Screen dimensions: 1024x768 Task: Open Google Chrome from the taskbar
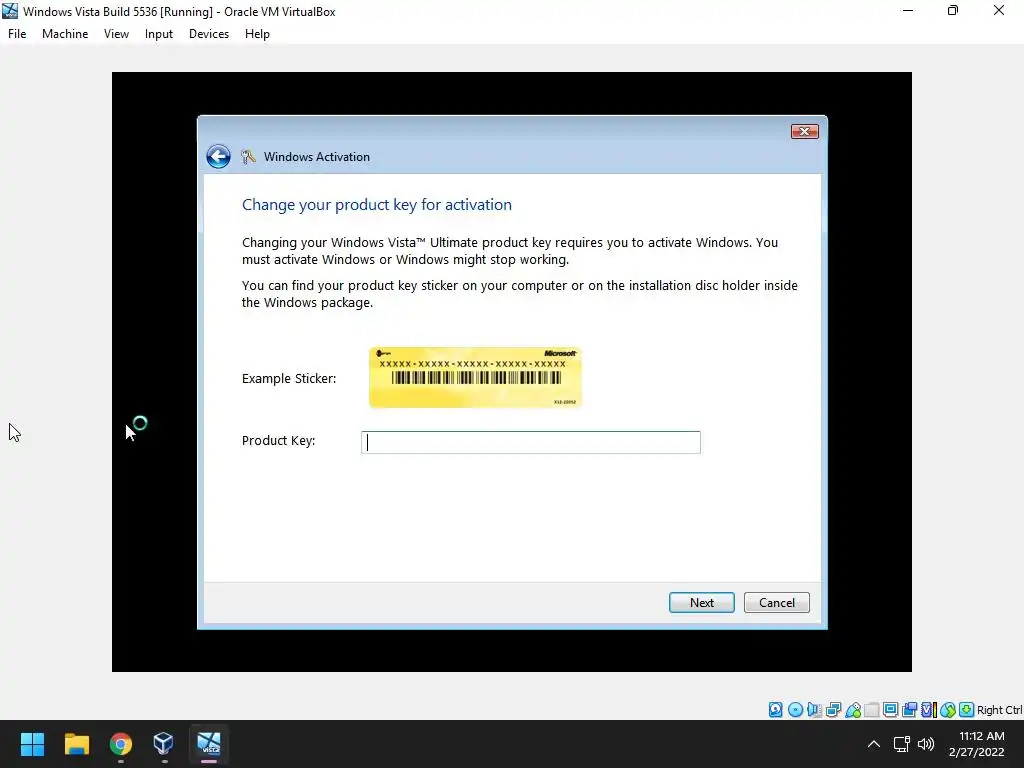120,744
